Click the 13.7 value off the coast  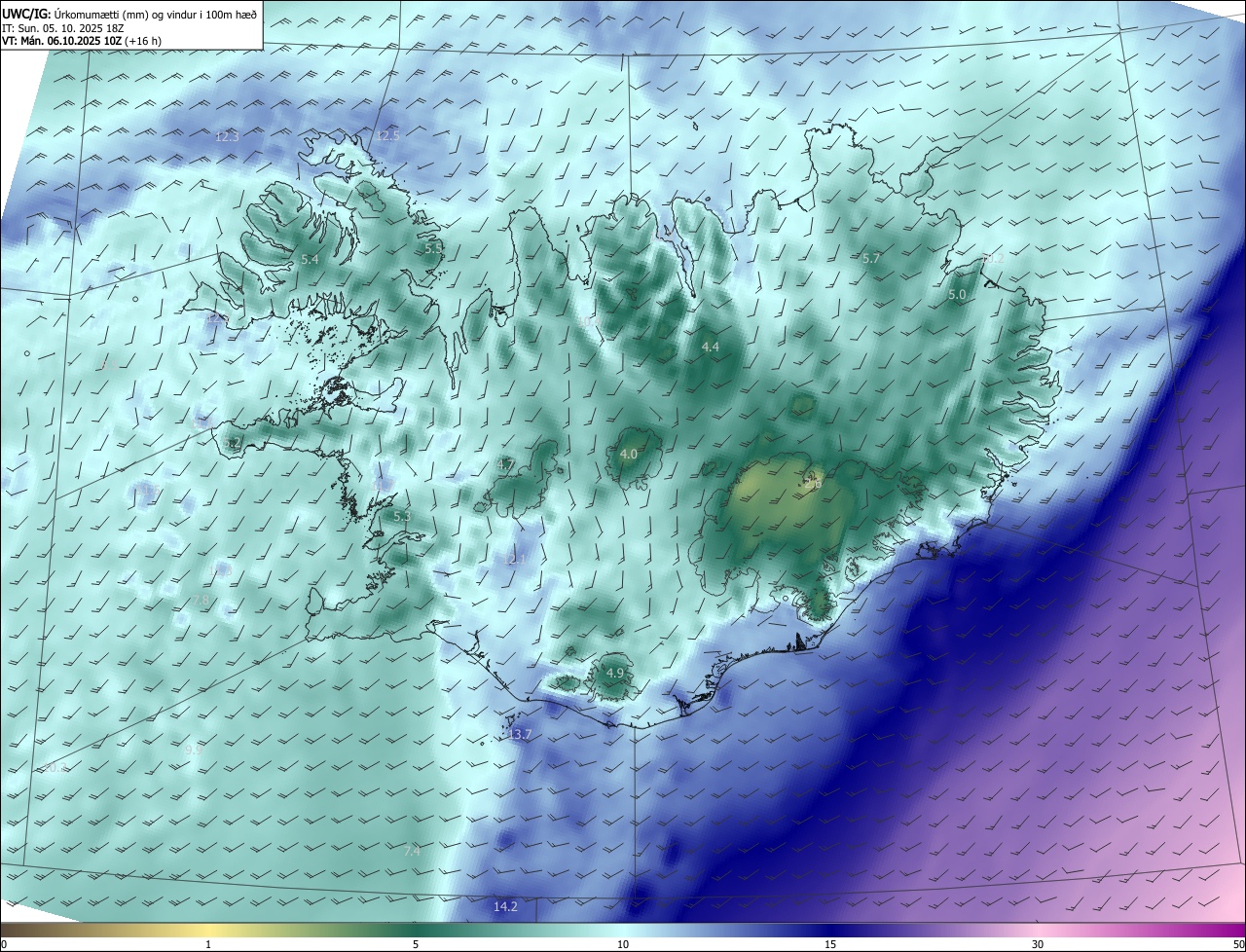pos(521,735)
